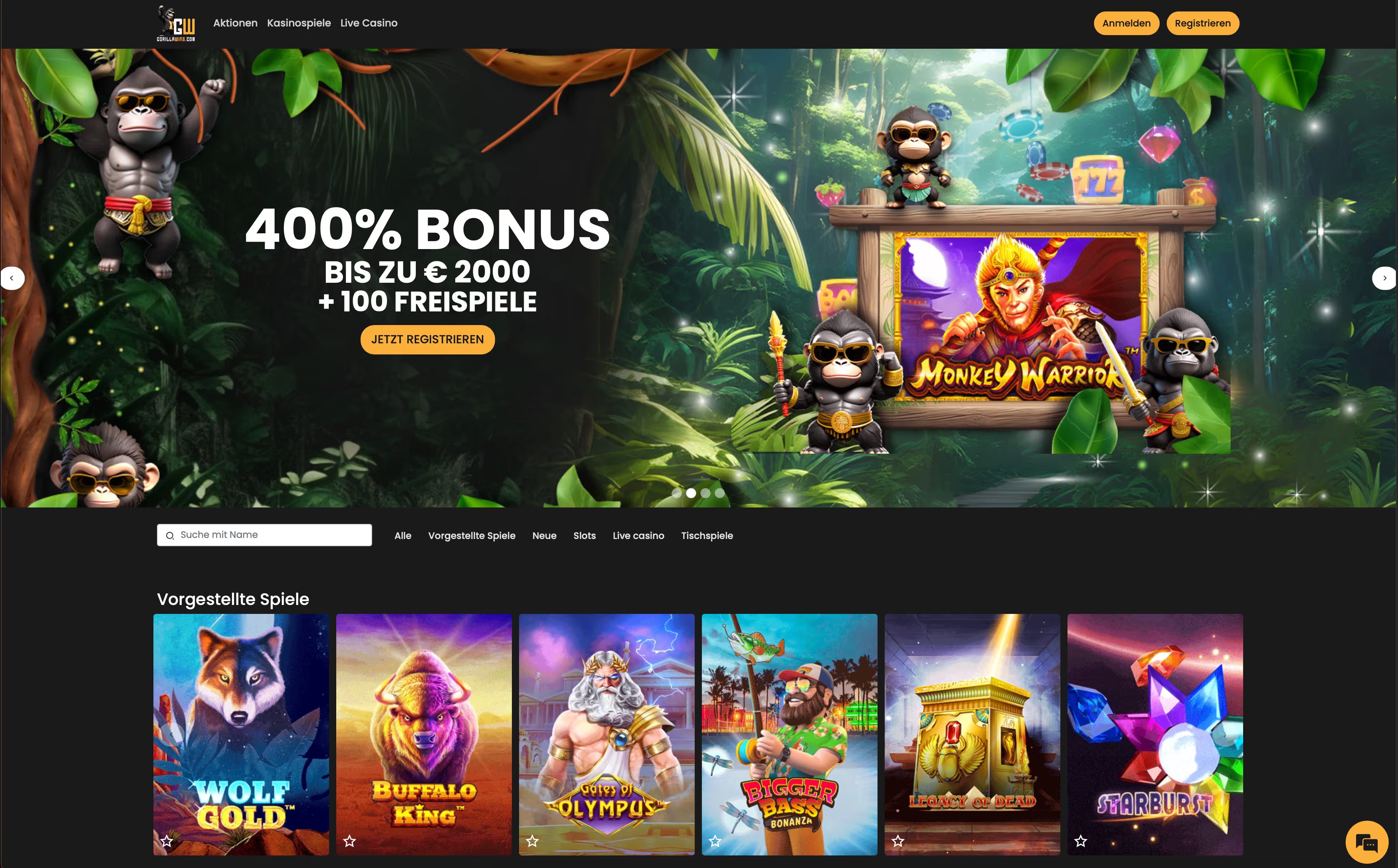Star the Legacy of Dead game
The image size is (1398, 868).
click(898, 841)
